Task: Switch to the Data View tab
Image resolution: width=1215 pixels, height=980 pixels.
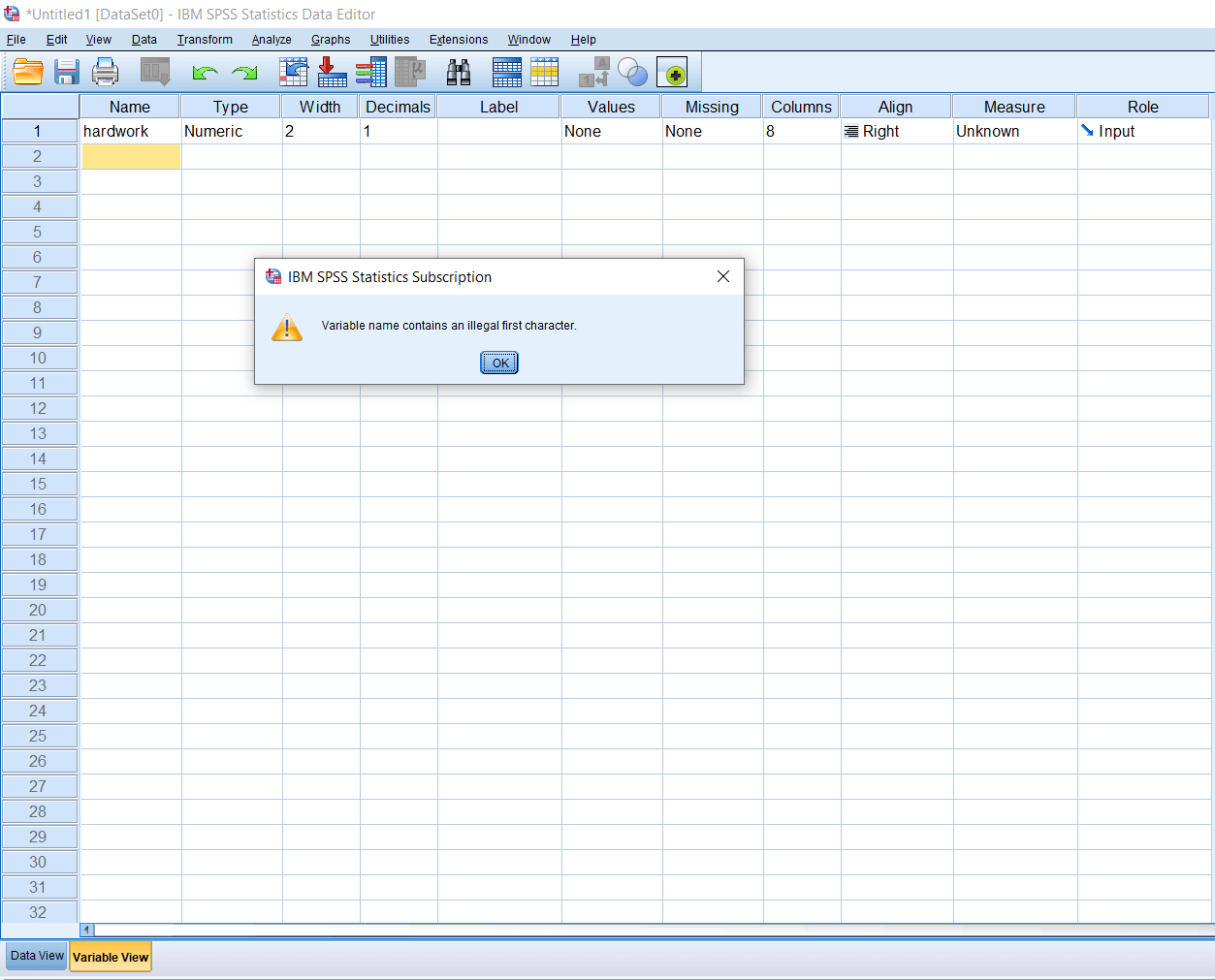Action: coord(35,955)
